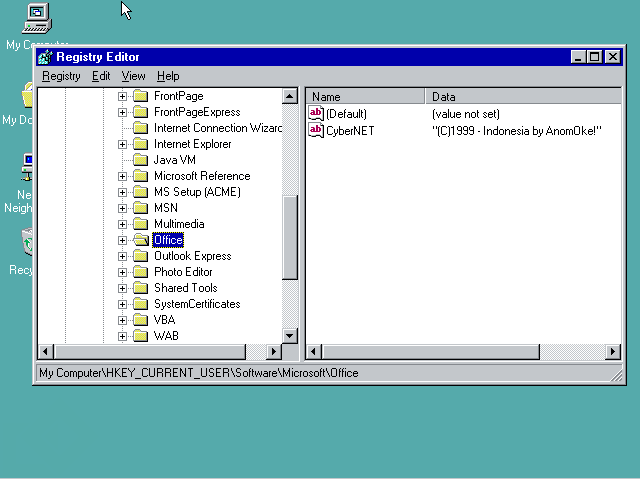Click the WAB folder icon
The height and width of the screenshot is (480, 640).
(x=140, y=336)
